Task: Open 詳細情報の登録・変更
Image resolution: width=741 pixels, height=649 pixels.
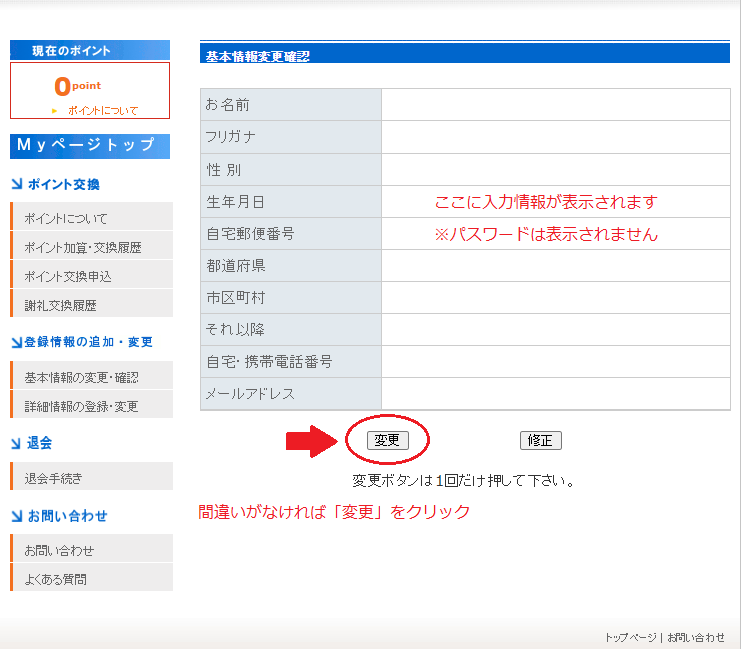Action: [92, 406]
